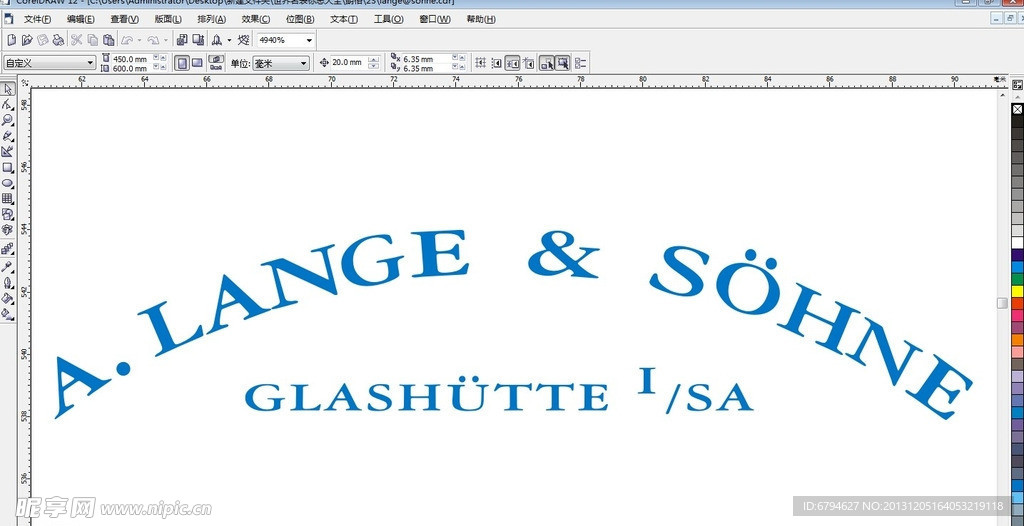Toggle landscape page orientation
The height and width of the screenshot is (526, 1024).
tap(197, 63)
